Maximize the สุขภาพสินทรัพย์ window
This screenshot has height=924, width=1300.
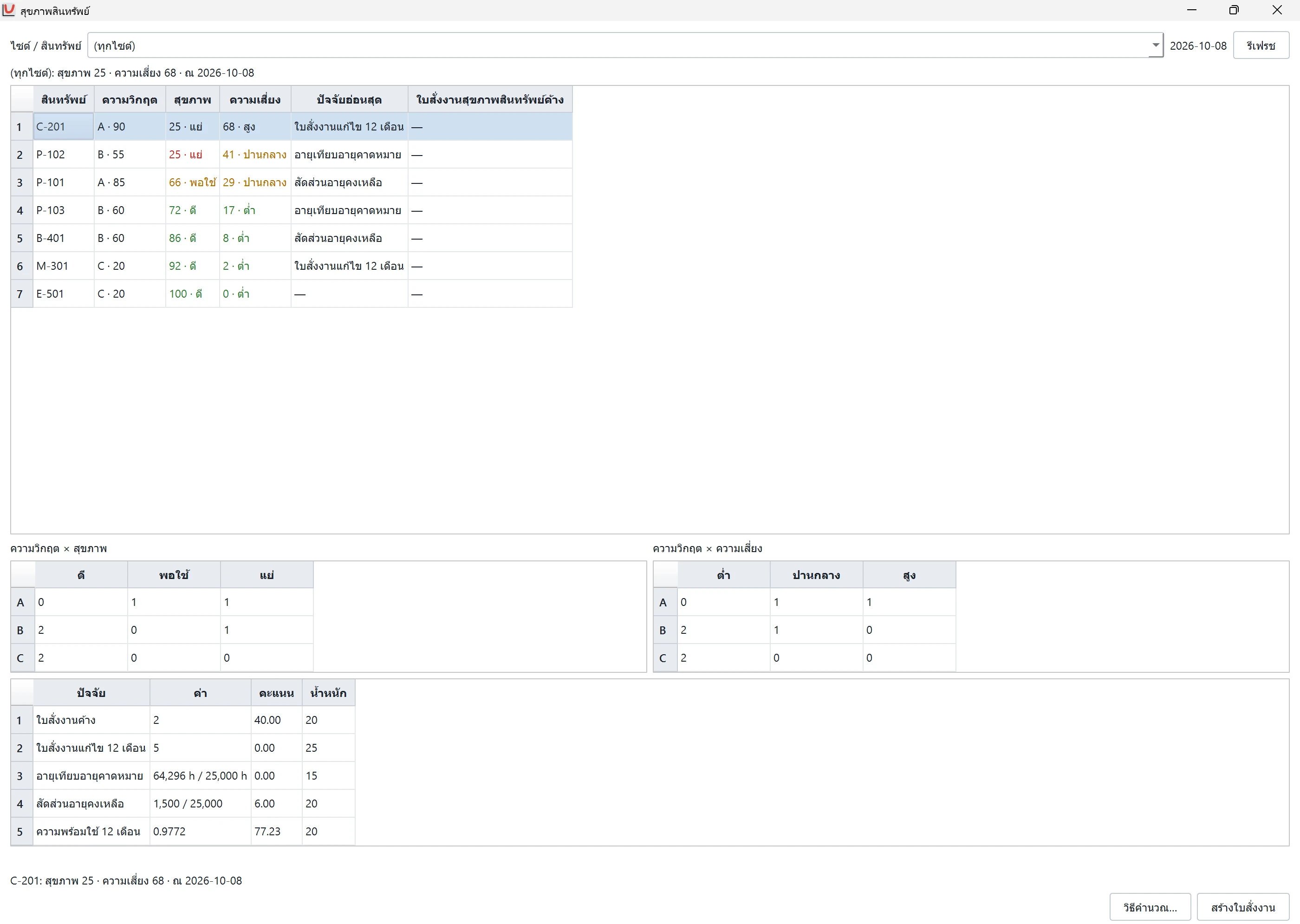(x=1234, y=10)
